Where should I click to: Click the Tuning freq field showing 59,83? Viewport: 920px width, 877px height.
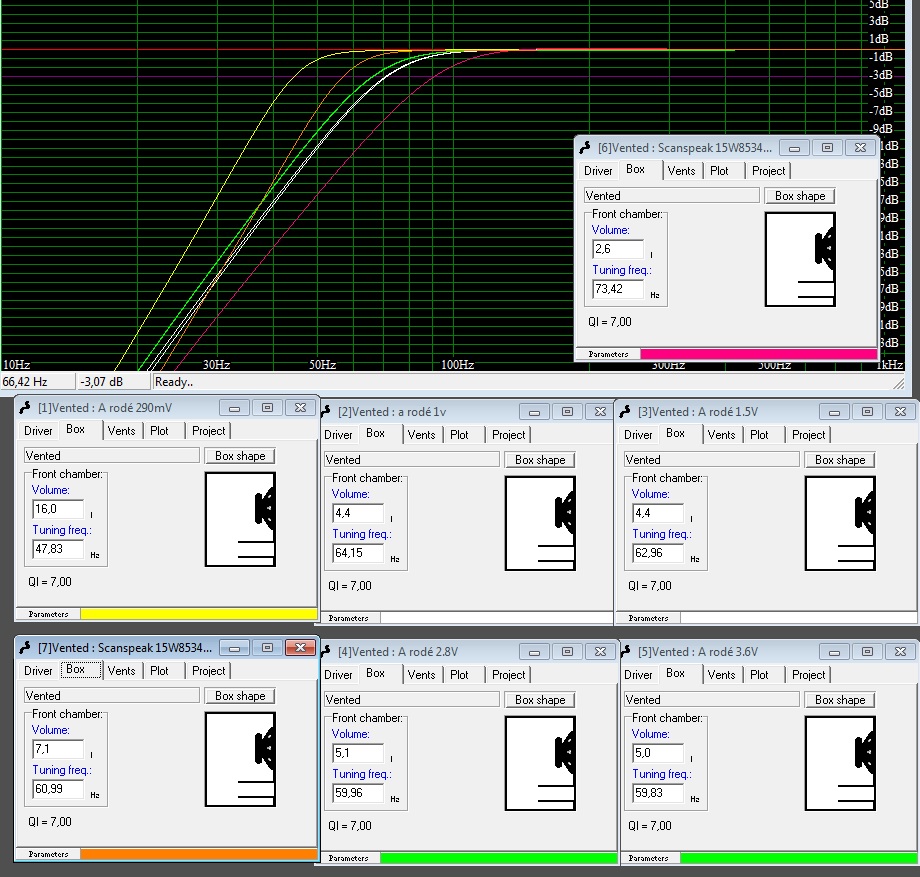pos(658,793)
